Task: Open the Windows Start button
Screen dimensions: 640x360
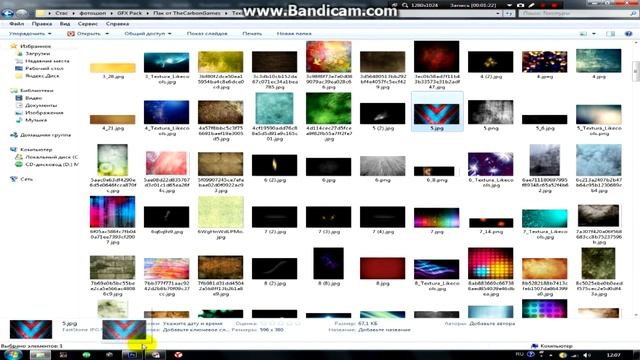Action: coord(12,355)
